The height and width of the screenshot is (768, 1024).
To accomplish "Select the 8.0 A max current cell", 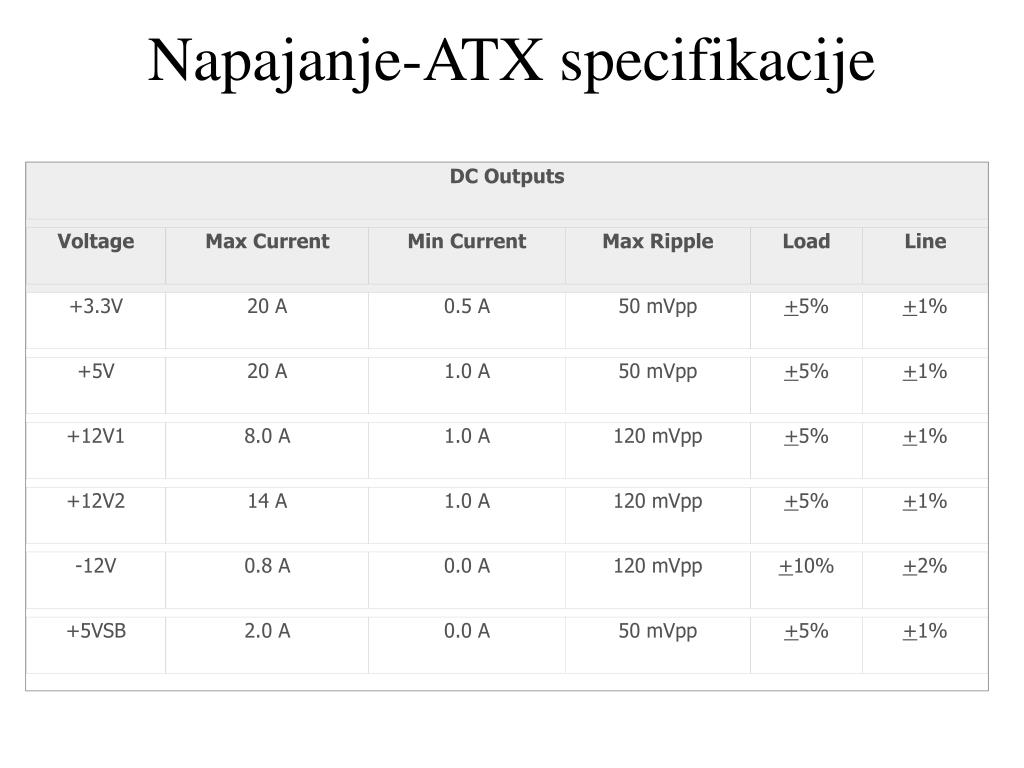I will (267, 436).
